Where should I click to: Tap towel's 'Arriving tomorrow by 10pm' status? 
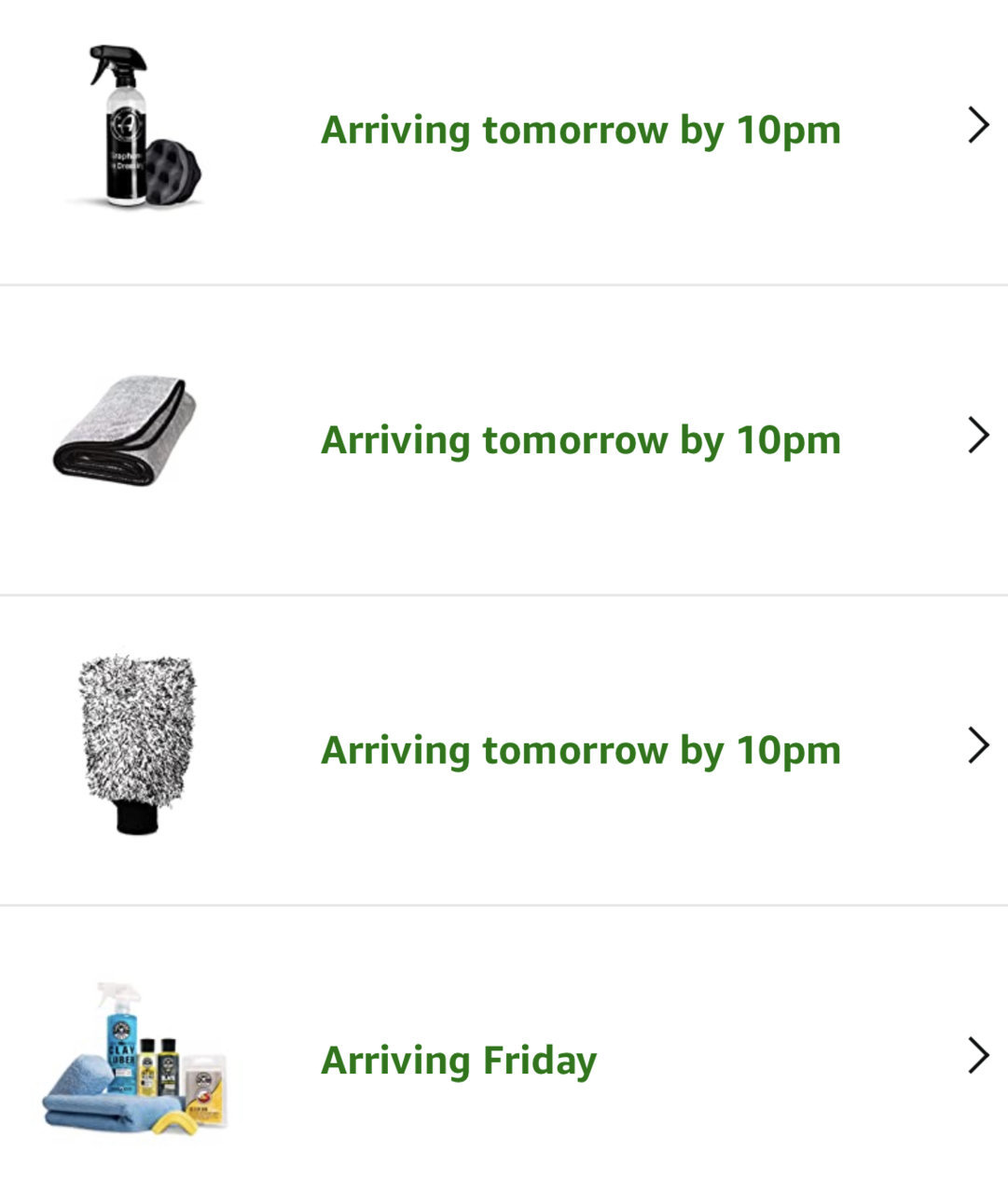point(581,440)
